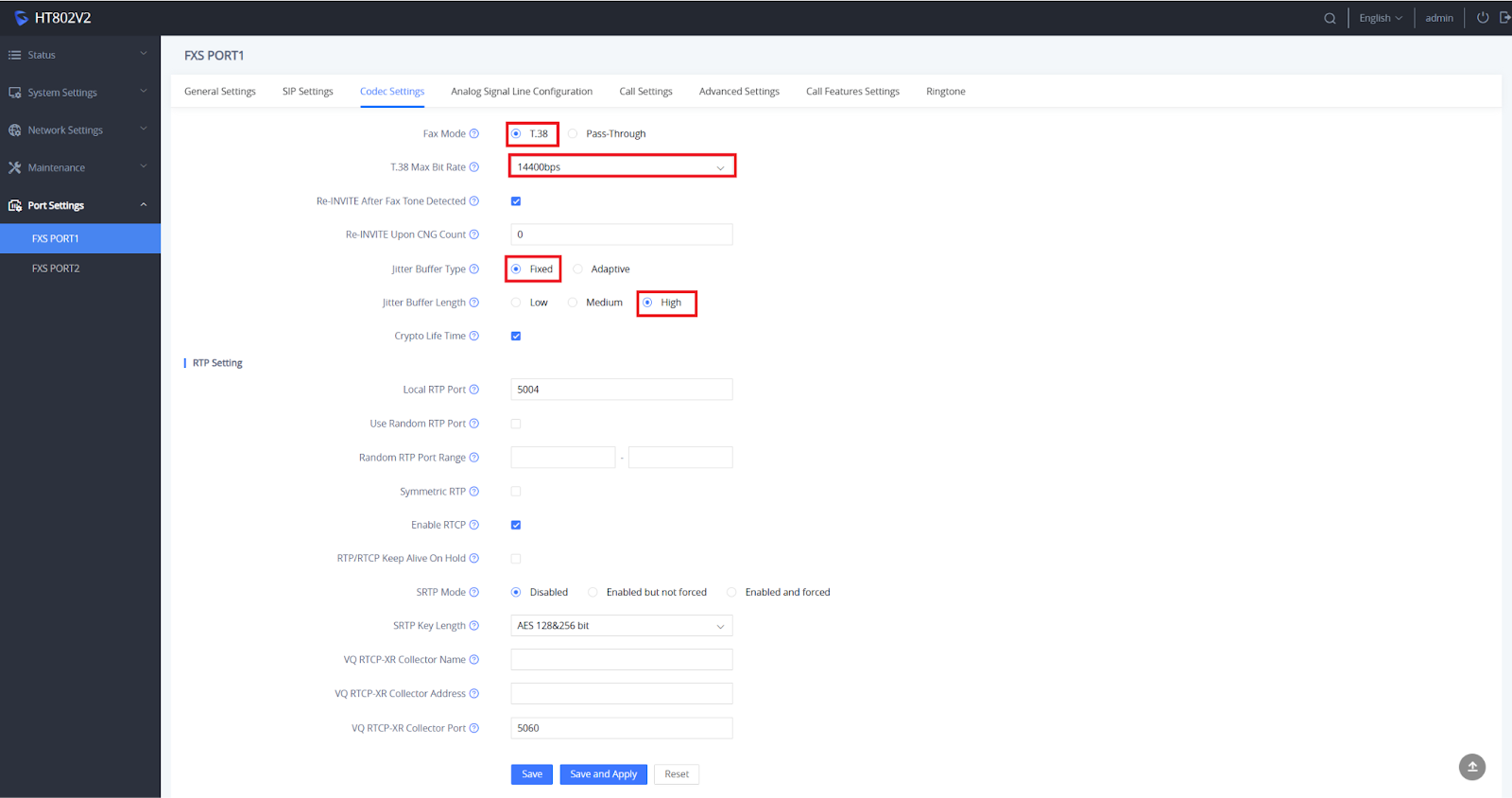Open help tooltip for Symmetric RTP
Viewport: 1512px width, 798px height.
pyautogui.click(x=474, y=492)
